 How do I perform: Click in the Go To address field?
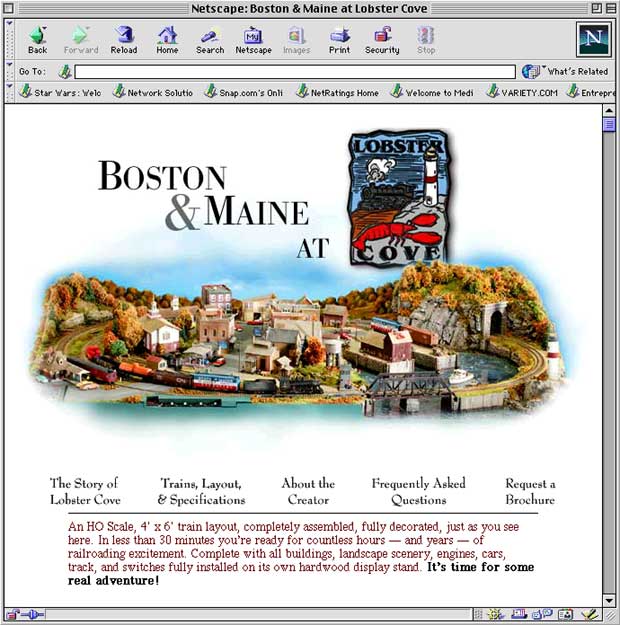pyautogui.click(x=296, y=72)
